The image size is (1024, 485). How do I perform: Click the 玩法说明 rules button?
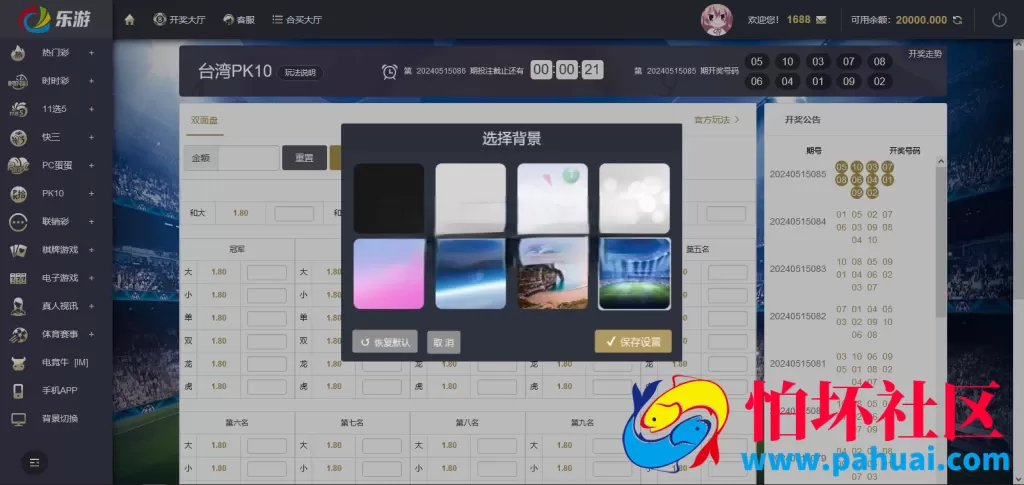pos(300,72)
